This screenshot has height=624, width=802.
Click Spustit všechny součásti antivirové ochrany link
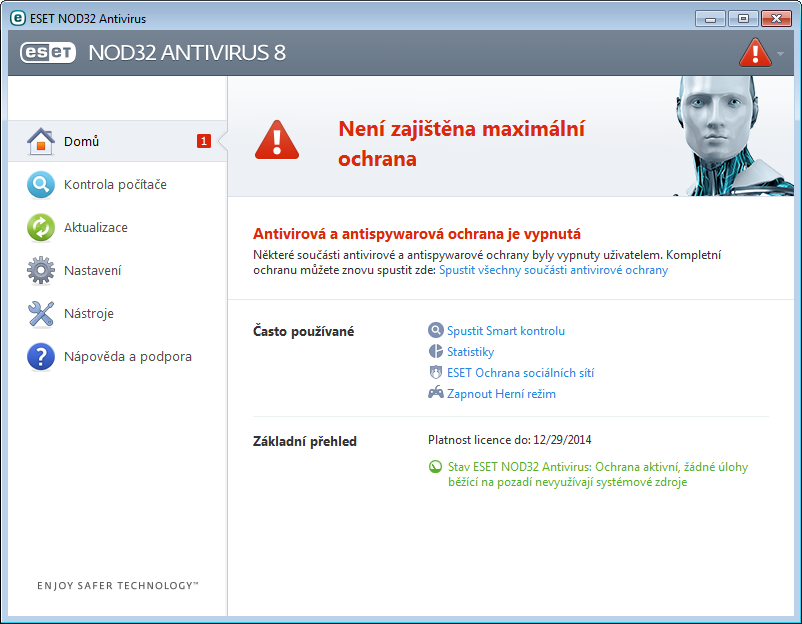pyautogui.click(x=553, y=270)
